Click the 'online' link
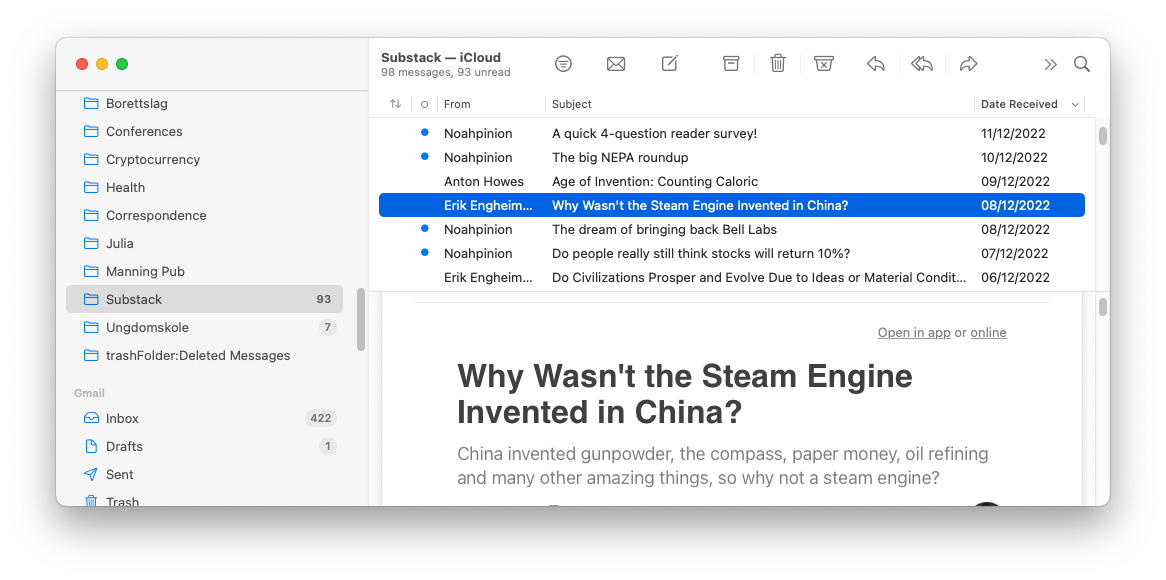Viewport: 1166px width, 580px height. tap(988, 332)
